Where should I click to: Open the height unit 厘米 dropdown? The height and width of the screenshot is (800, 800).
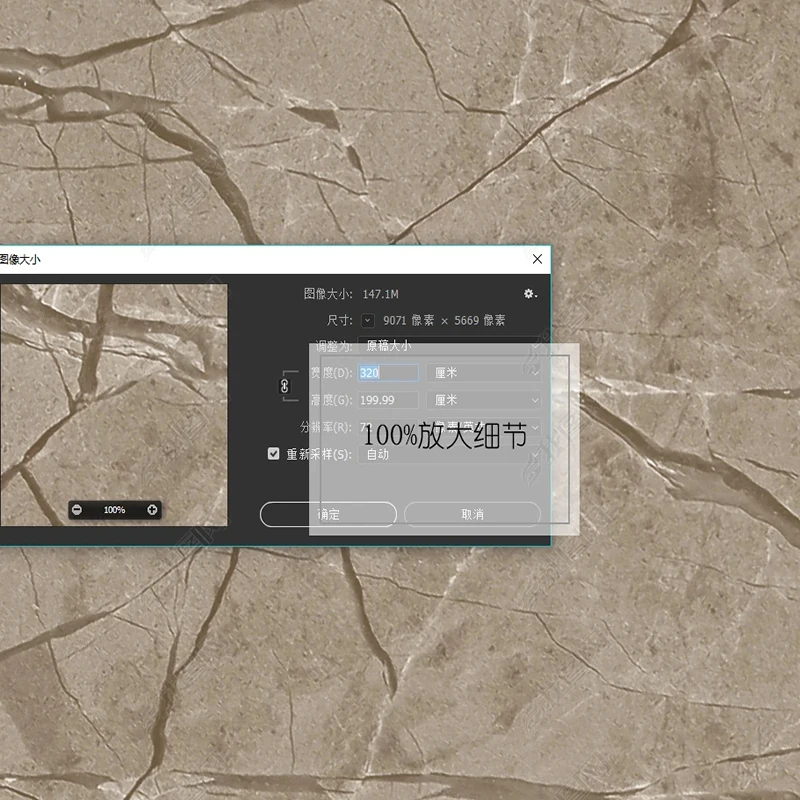pyautogui.click(x=484, y=400)
